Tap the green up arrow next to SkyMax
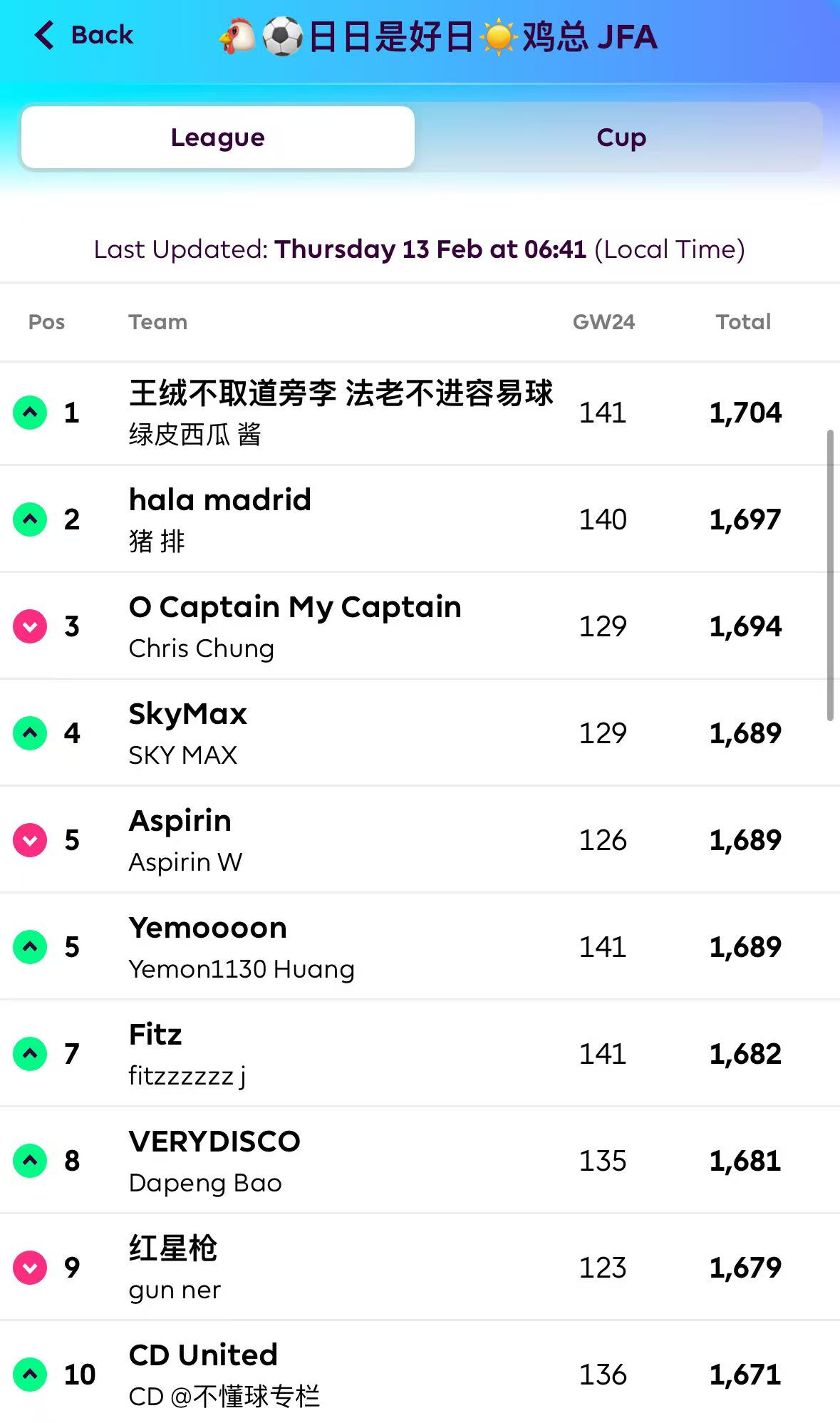This screenshot has width=840, height=1423. [30, 733]
